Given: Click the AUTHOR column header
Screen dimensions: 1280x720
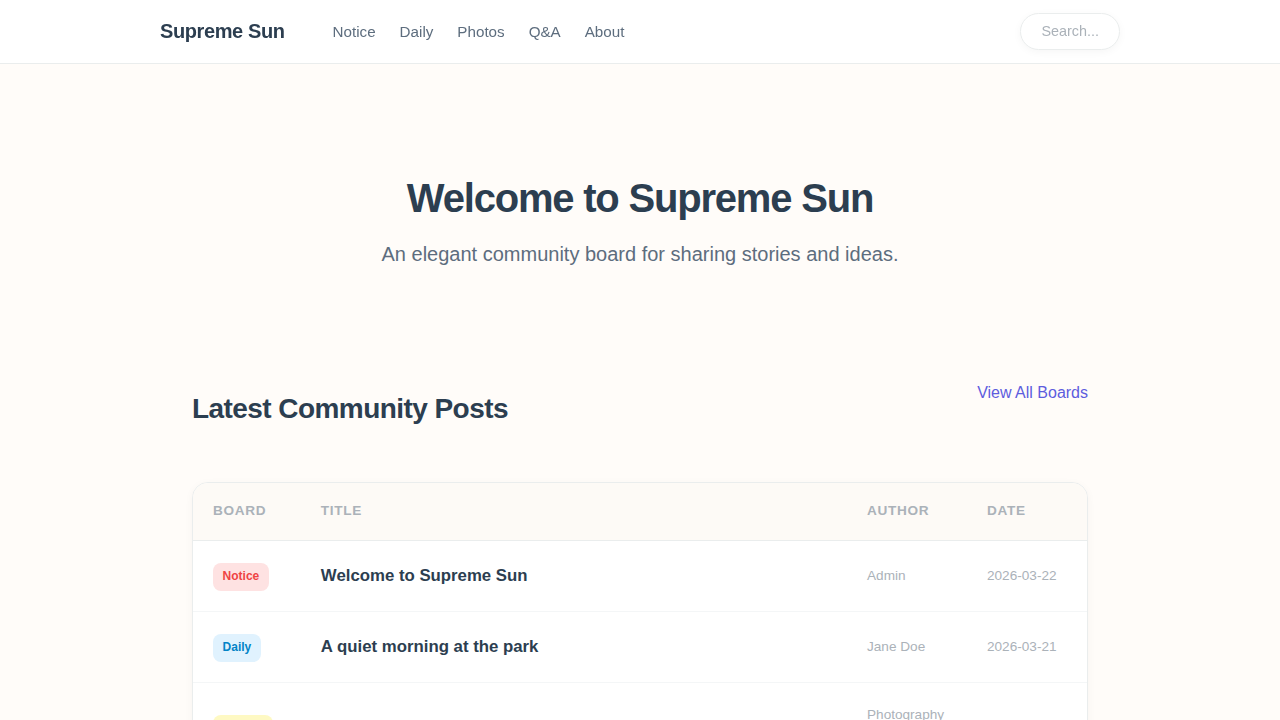Looking at the screenshot, I should 897,510.
